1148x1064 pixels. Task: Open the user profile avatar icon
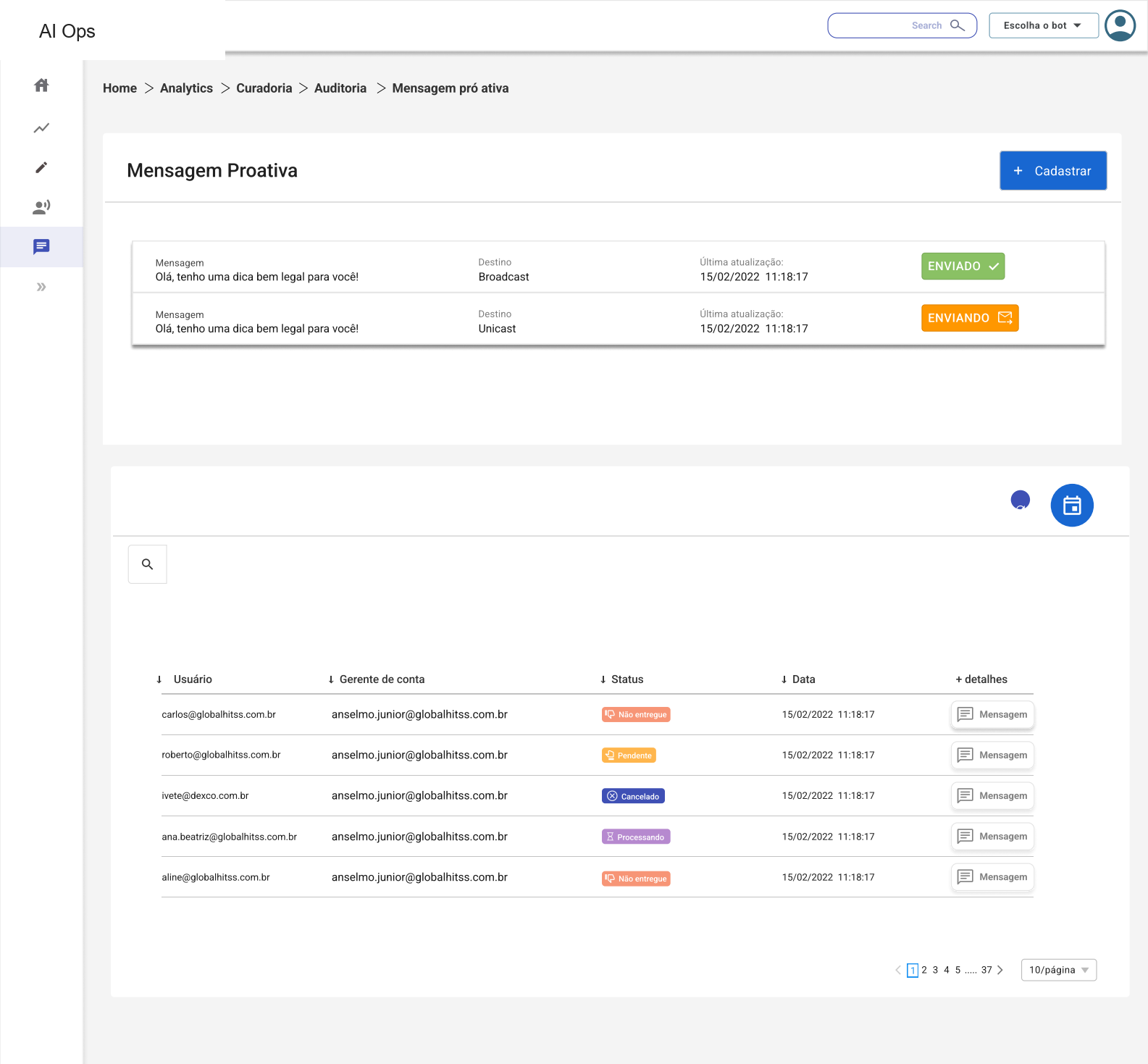pos(1120,25)
